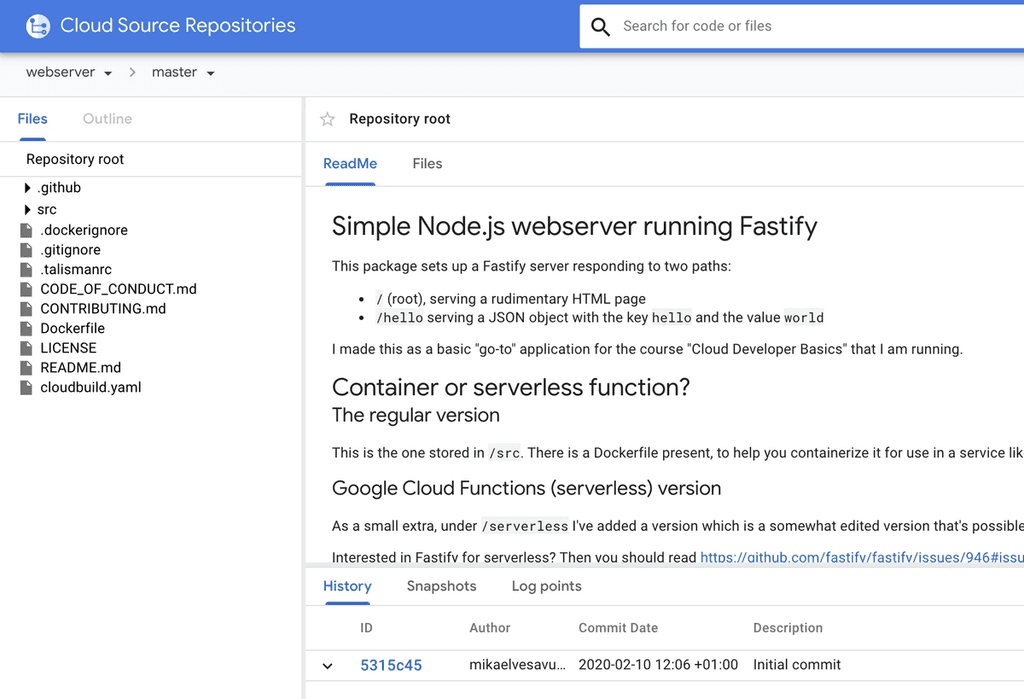Screen dimensions: 1024x699
Task: Collapse the 5315c45 commit details row
Action: pyautogui.click(x=327, y=665)
